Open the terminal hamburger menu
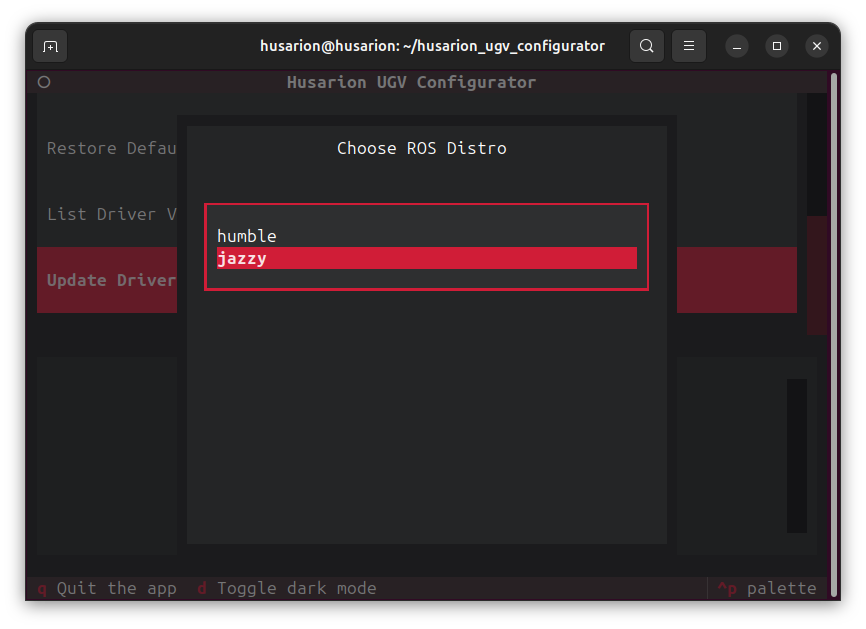The image size is (866, 629). pyautogui.click(x=689, y=46)
